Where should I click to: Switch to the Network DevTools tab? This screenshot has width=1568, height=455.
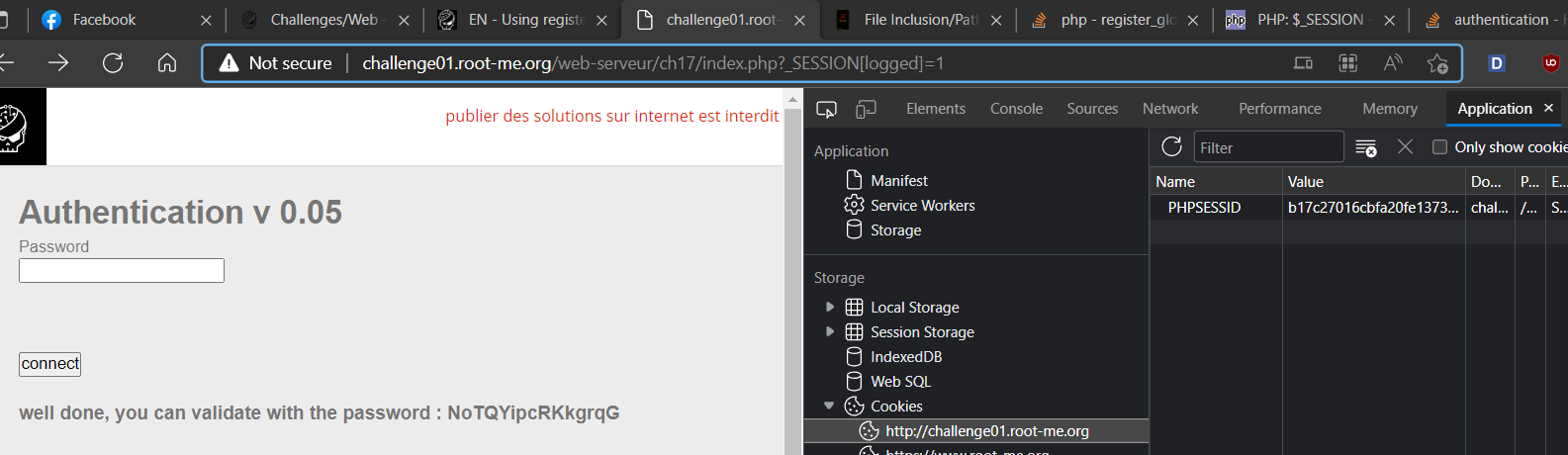[1170, 109]
